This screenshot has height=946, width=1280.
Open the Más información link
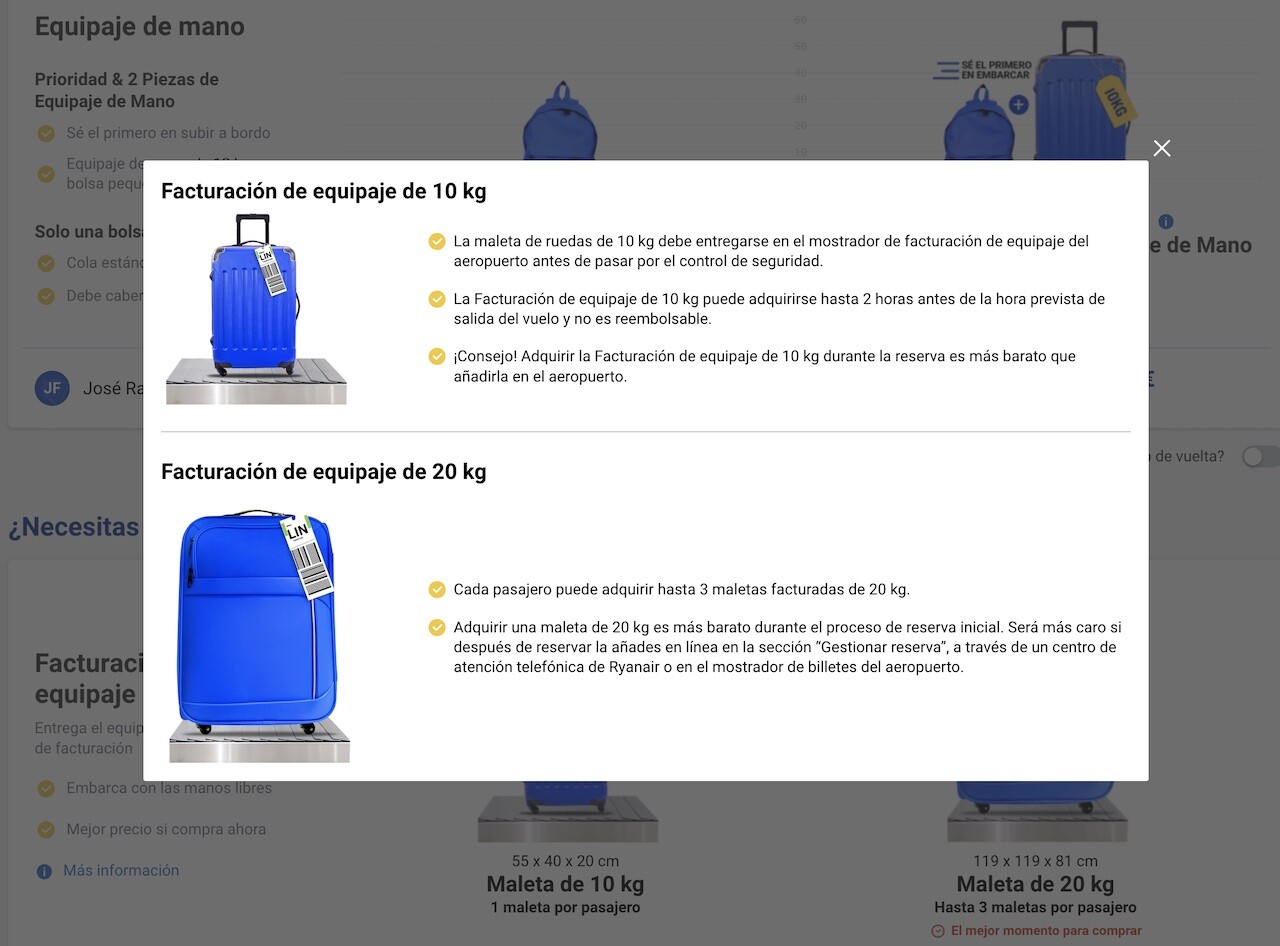pyautogui.click(x=121, y=871)
